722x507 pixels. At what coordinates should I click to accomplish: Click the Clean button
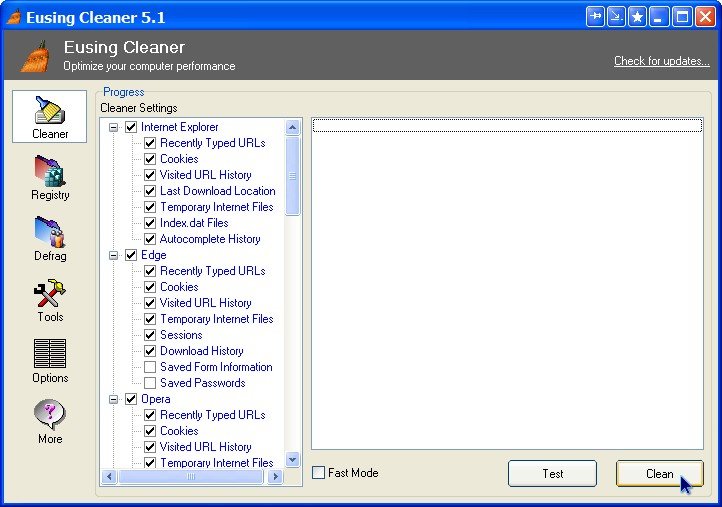coord(659,473)
